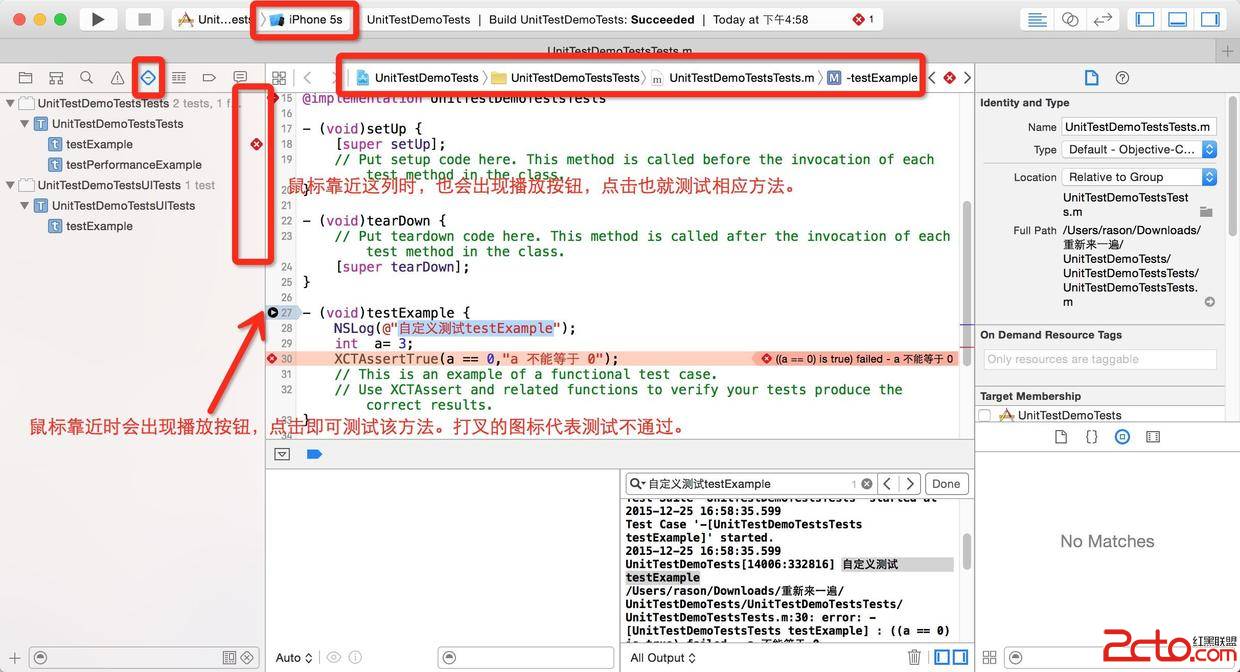Viewport: 1240px width, 672px height.
Task: Toggle the Utilities panel visibility
Action: (x=1210, y=19)
